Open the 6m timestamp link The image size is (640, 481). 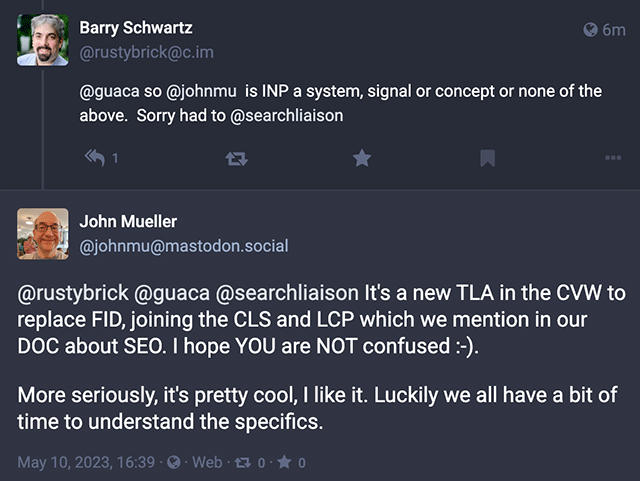pos(613,31)
